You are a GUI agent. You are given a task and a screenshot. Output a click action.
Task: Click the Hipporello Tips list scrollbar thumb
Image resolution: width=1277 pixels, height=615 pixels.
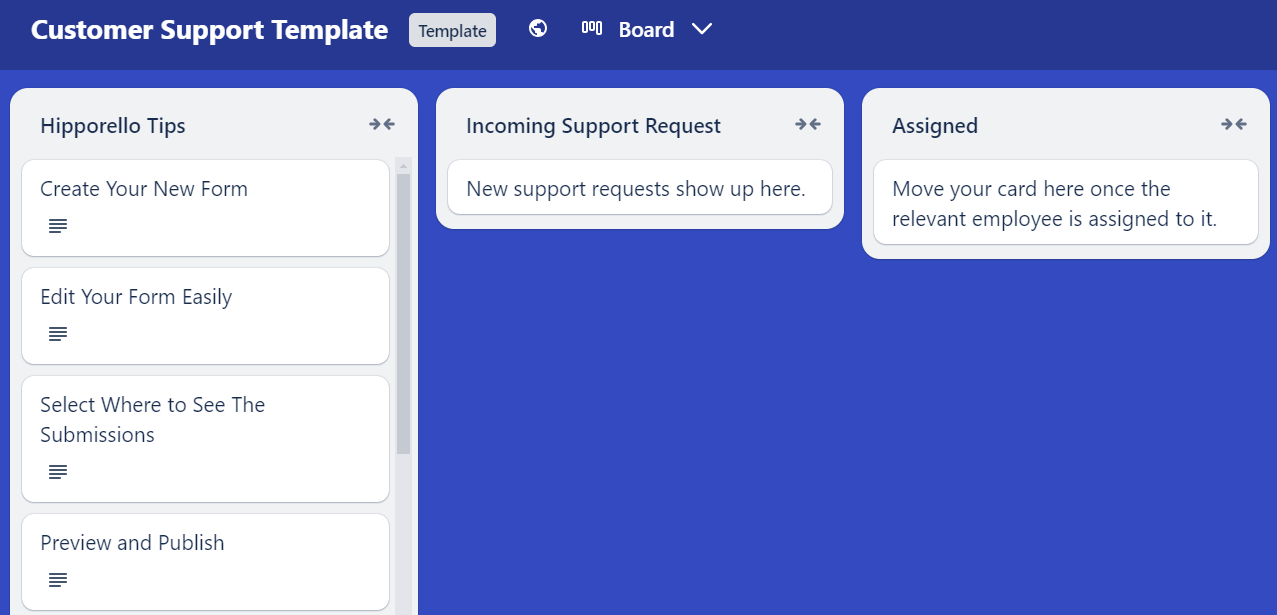[404, 314]
